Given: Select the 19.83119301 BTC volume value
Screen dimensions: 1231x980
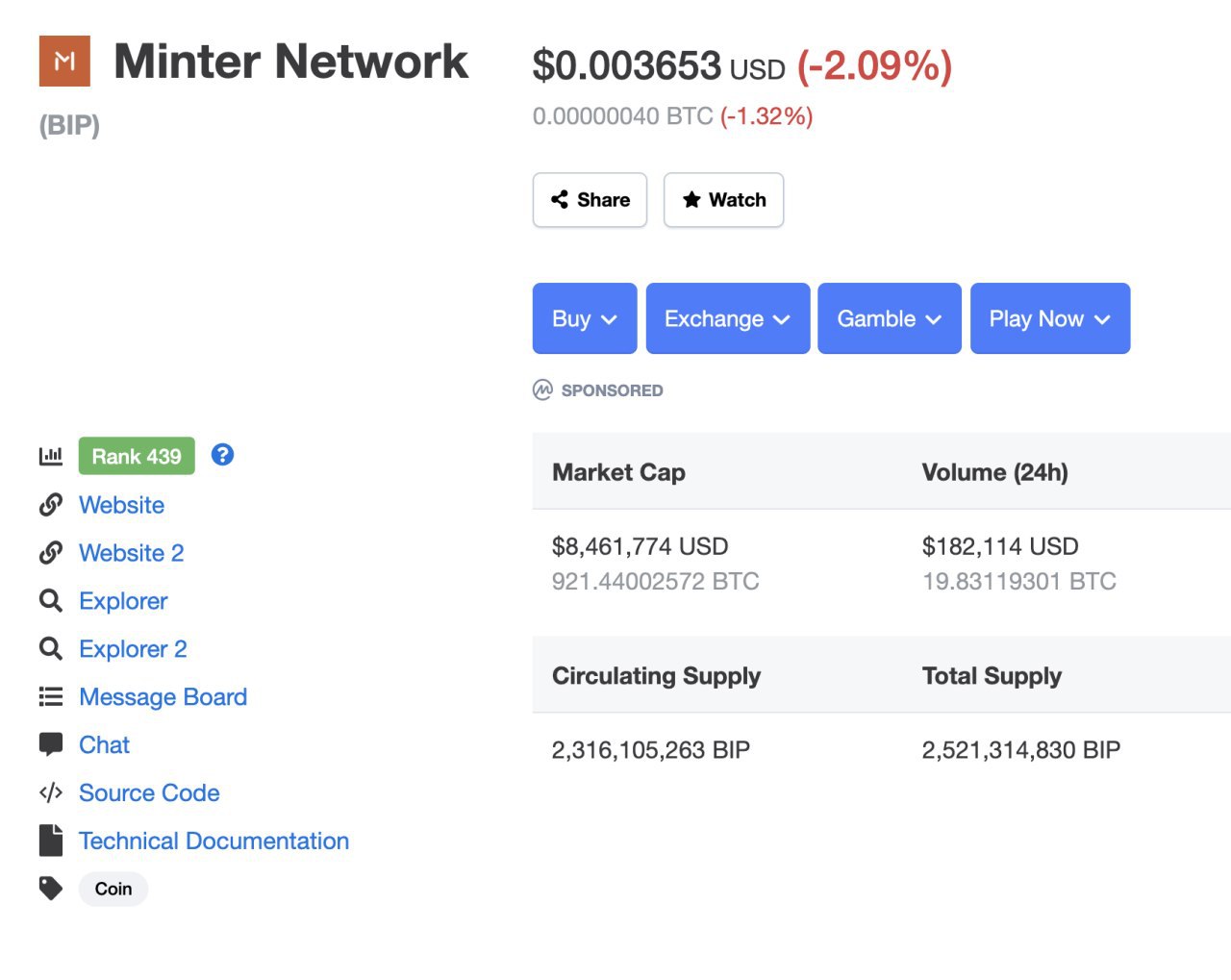Looking at the screenshot, I should point(1018,581).
